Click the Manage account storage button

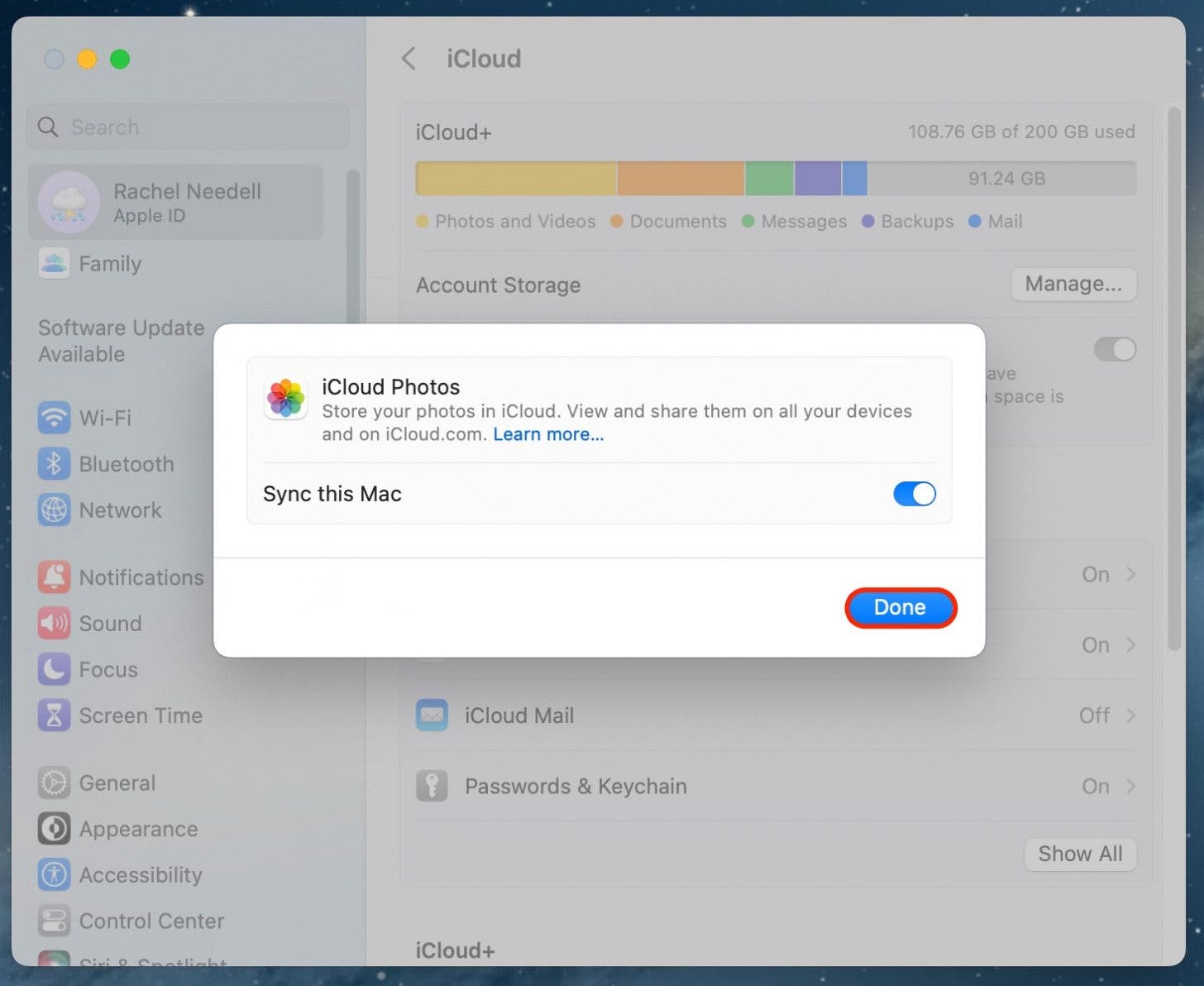coord(1073,285)
